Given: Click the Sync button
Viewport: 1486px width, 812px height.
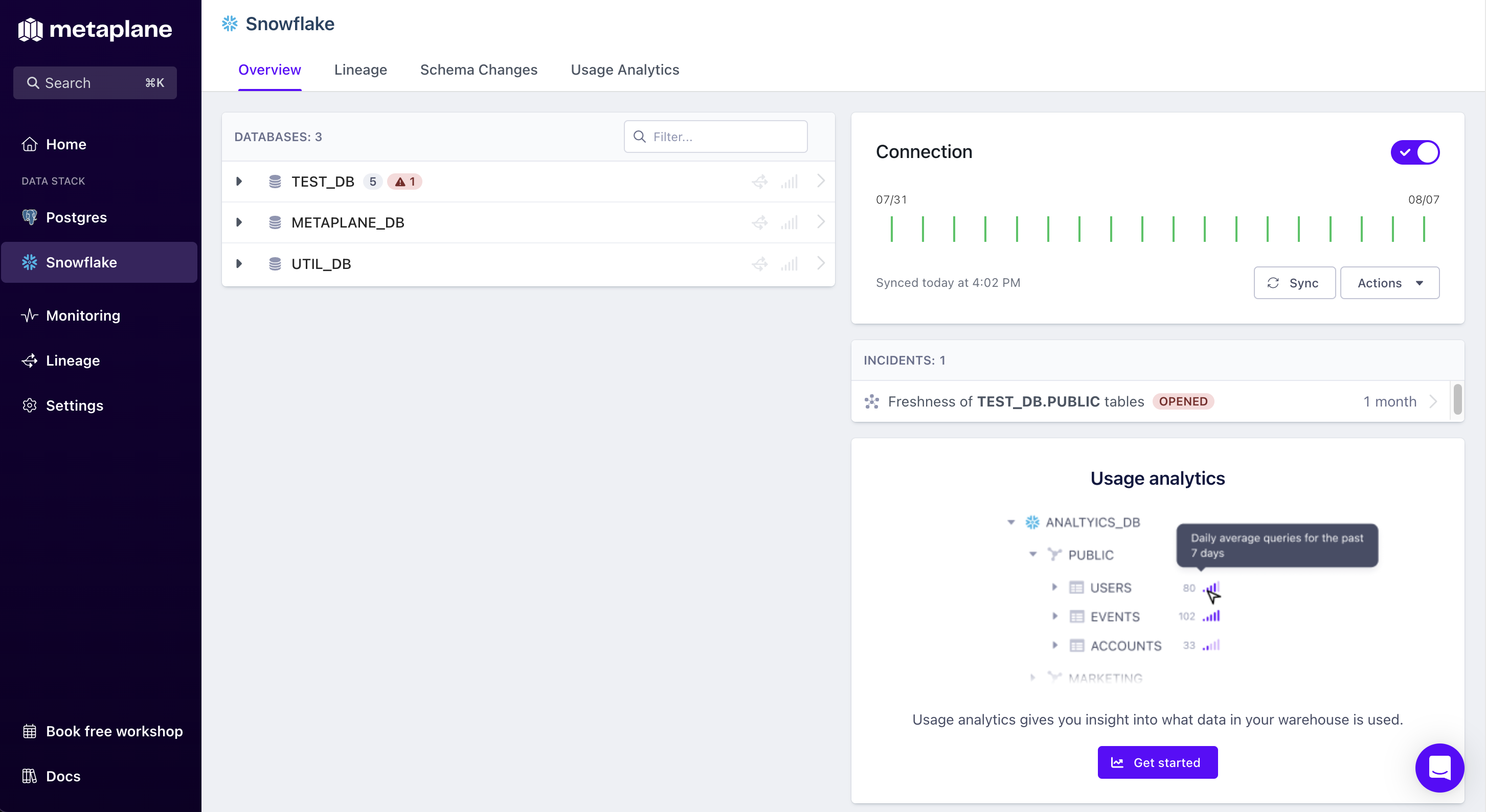Looking at the screenshot, I should (x=1294, y=283).
